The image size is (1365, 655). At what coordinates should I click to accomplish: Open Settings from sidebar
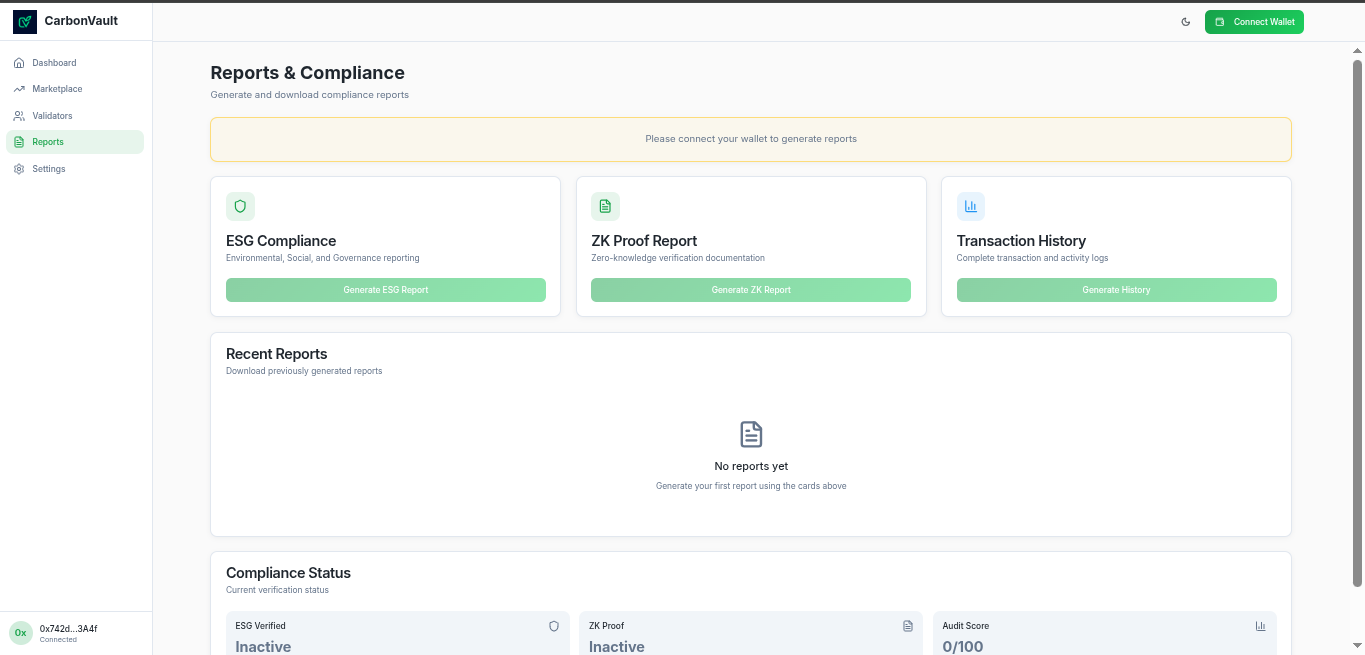[48, 169]
